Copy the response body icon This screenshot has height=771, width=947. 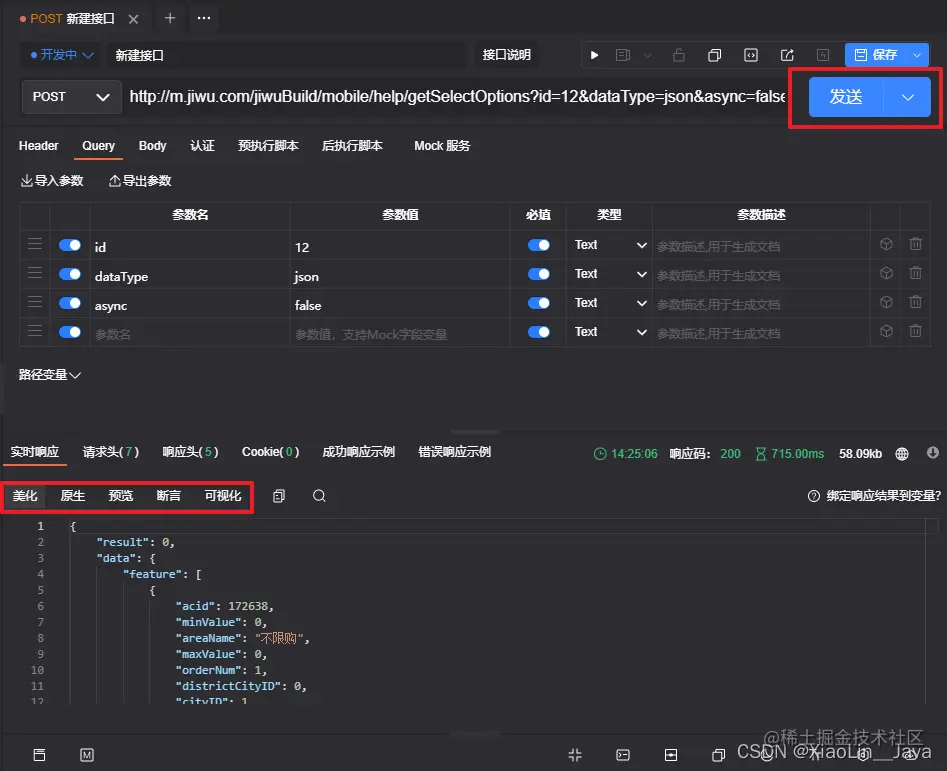pyautogui.click(x=278, y=496)
